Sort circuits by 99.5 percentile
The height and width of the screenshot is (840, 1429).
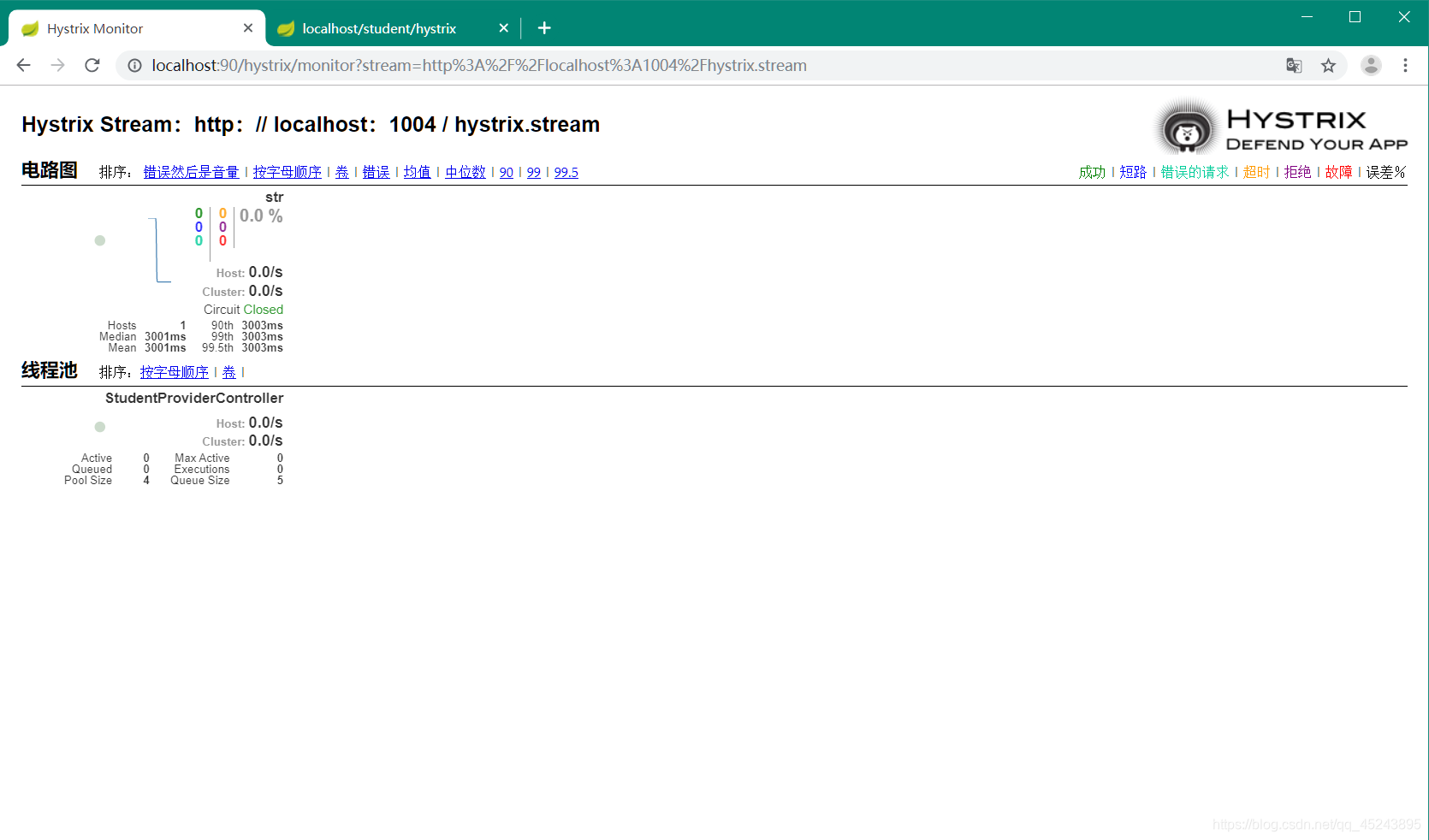[x=566, y=172]
